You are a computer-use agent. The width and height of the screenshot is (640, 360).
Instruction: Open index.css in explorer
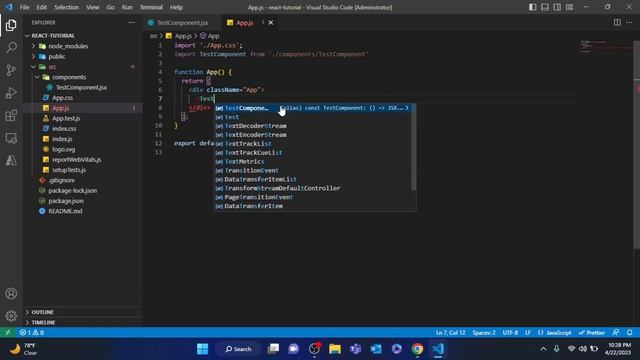click(x=83, y=129)
